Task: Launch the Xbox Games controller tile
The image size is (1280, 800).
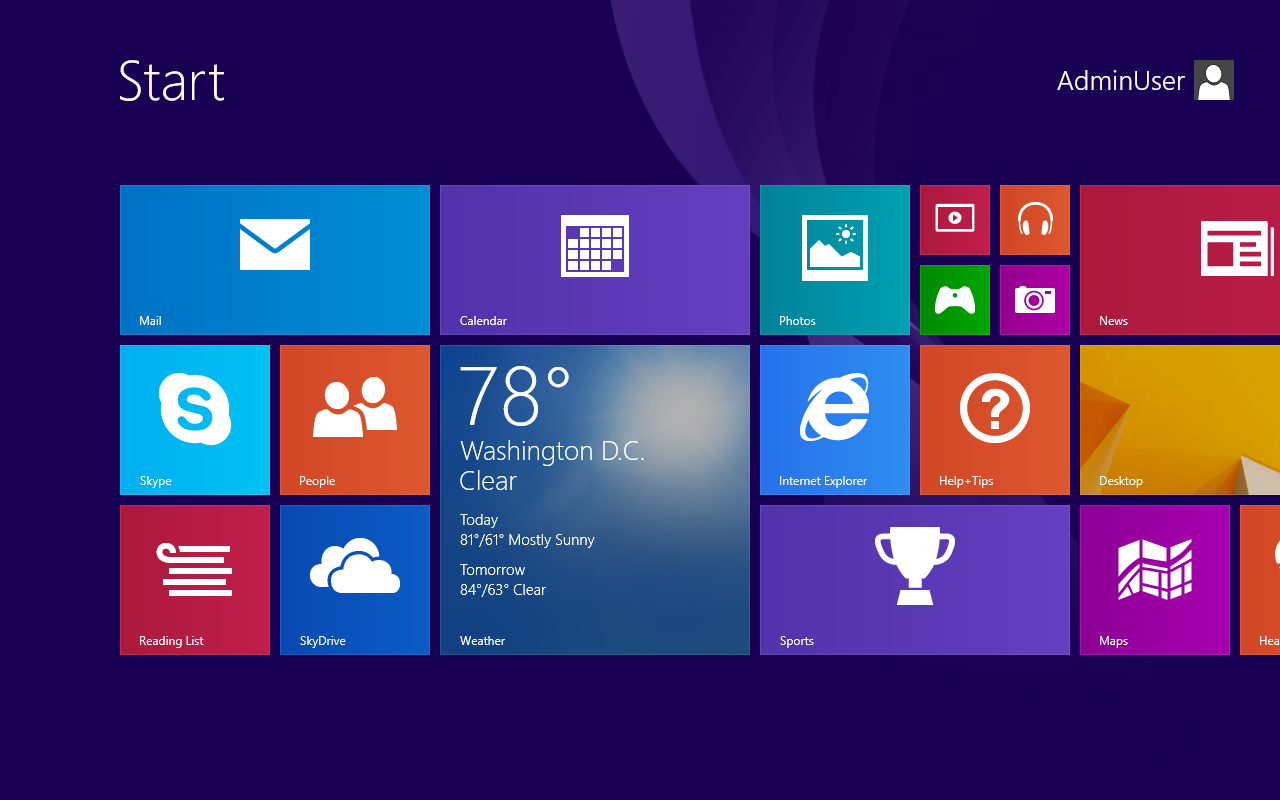Action: 955,300
